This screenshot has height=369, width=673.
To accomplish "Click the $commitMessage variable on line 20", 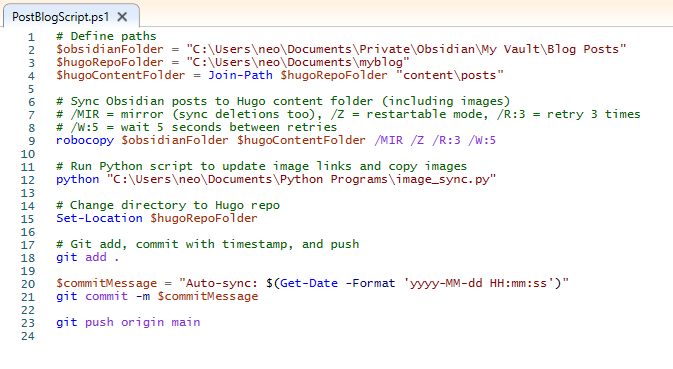I will click(x=106, y=283).
